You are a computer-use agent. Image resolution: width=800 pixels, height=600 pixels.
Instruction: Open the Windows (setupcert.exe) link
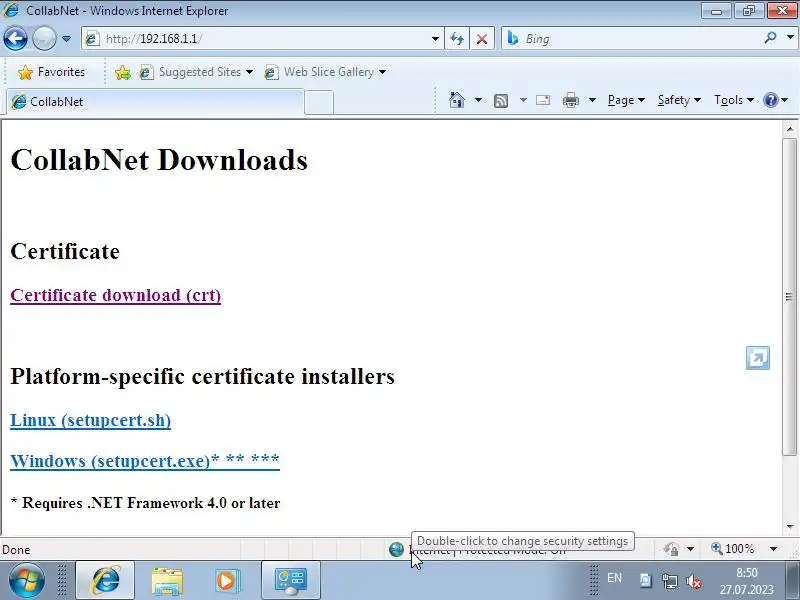145,461
